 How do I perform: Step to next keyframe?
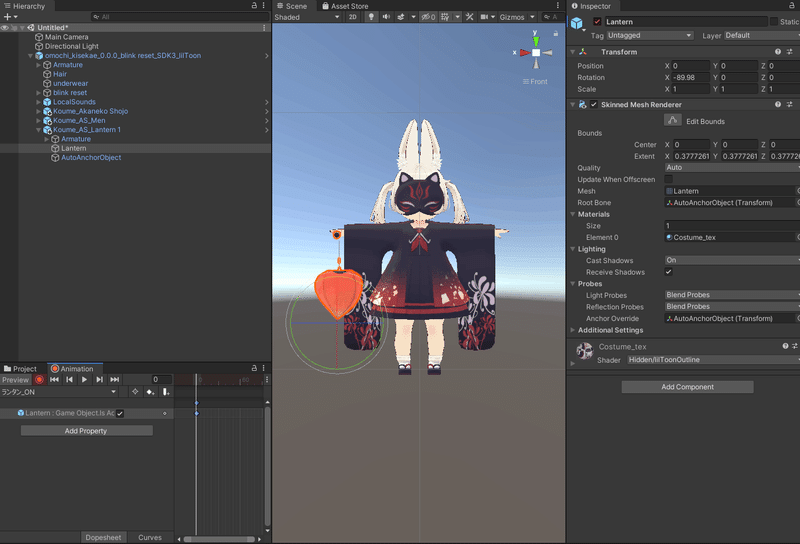(x=99, y=380)
